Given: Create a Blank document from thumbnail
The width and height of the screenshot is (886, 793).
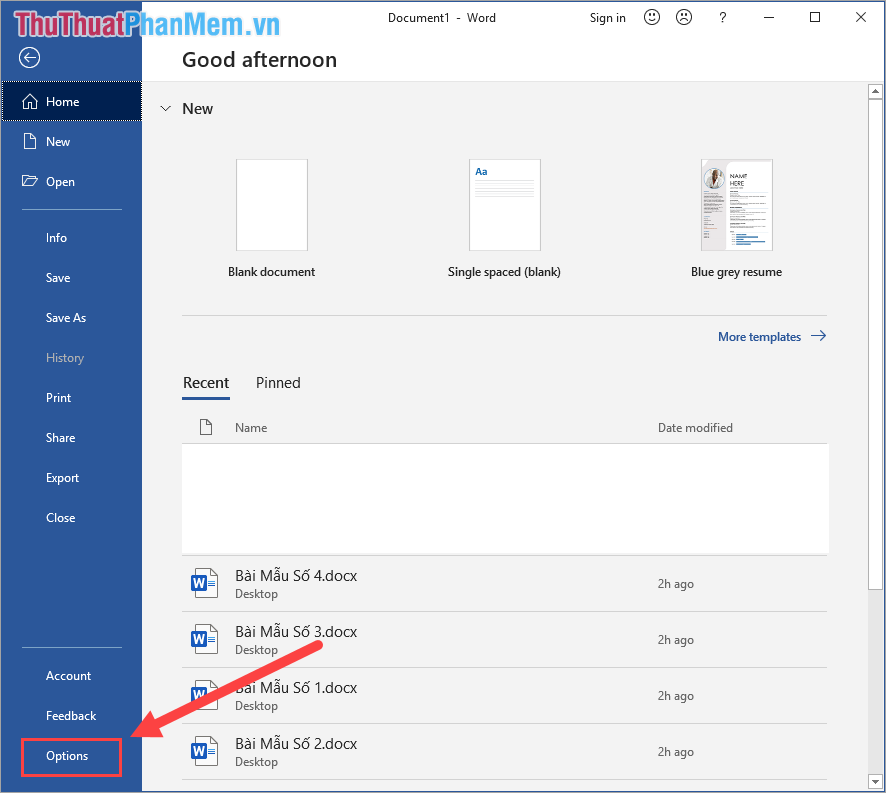Looking at the screenshot, I should 272,205.
